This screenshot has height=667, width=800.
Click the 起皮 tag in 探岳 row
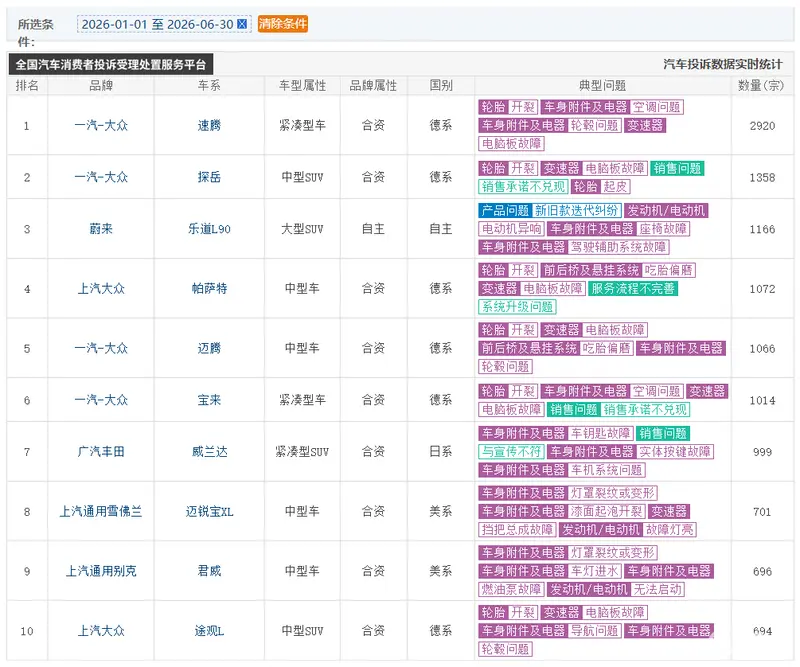[x=615, y=186]
